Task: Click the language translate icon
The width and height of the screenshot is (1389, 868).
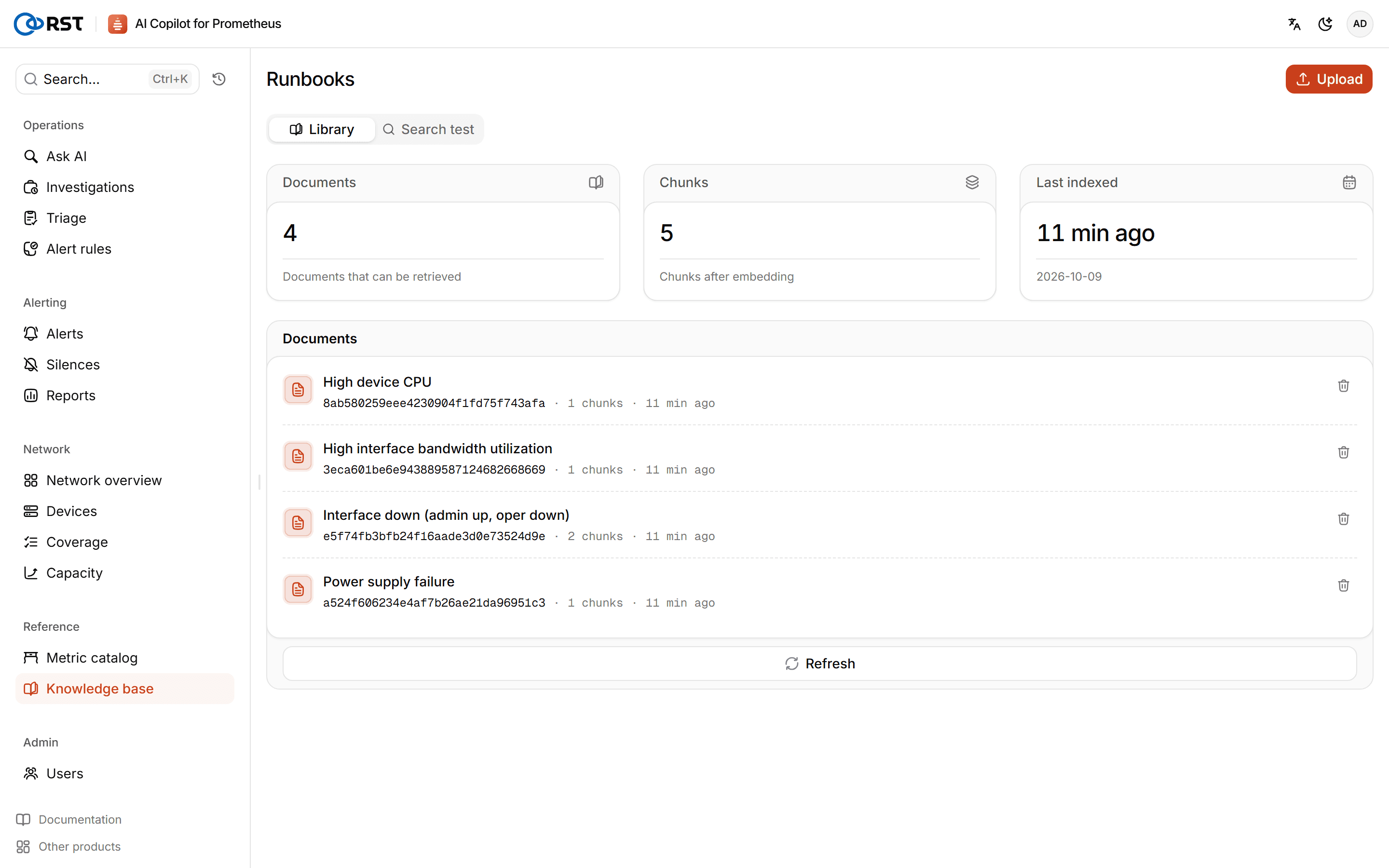Action: (1294, 24)
